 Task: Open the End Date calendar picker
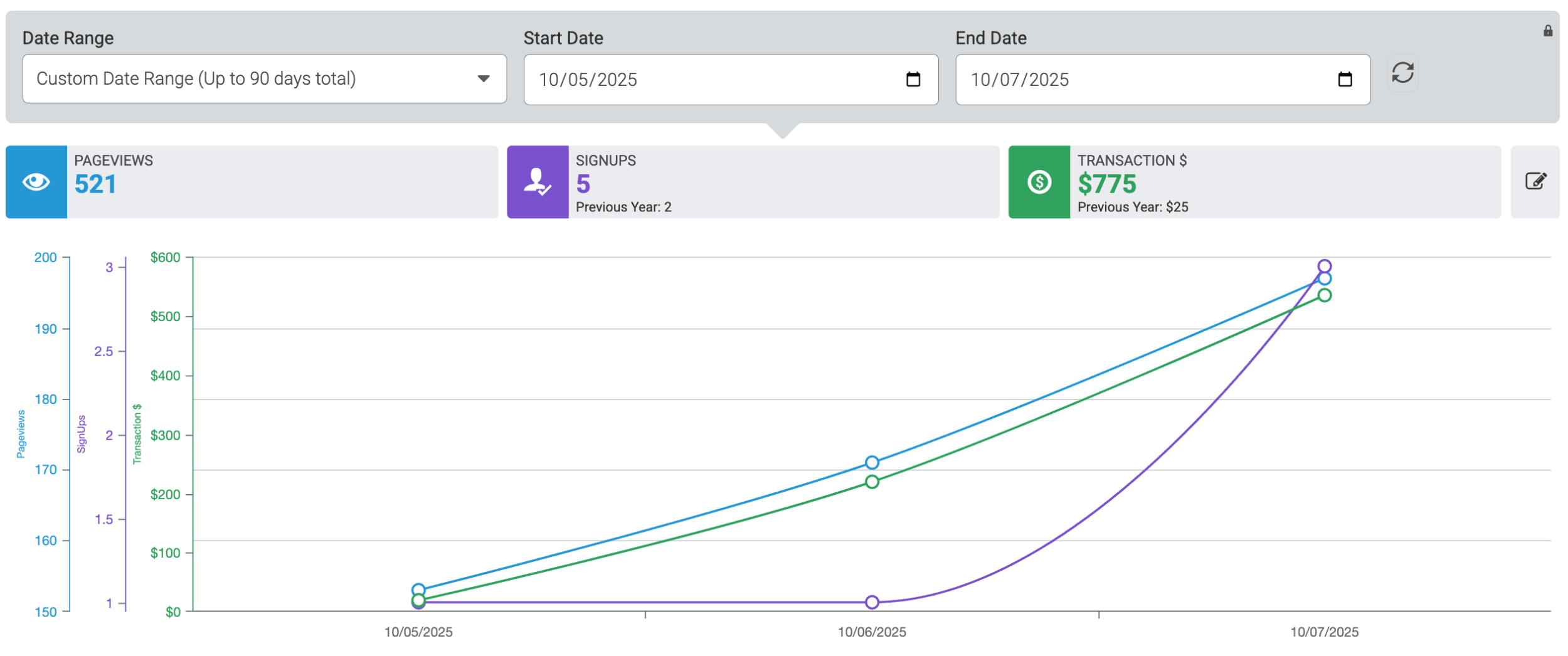pos(1344,79)
